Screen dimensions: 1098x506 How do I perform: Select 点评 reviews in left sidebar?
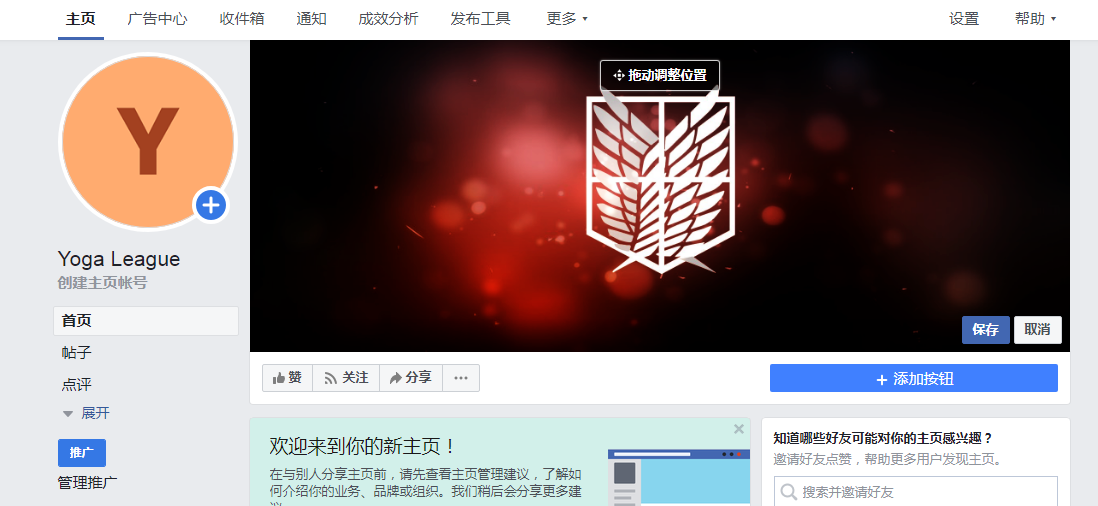[76, 384]
